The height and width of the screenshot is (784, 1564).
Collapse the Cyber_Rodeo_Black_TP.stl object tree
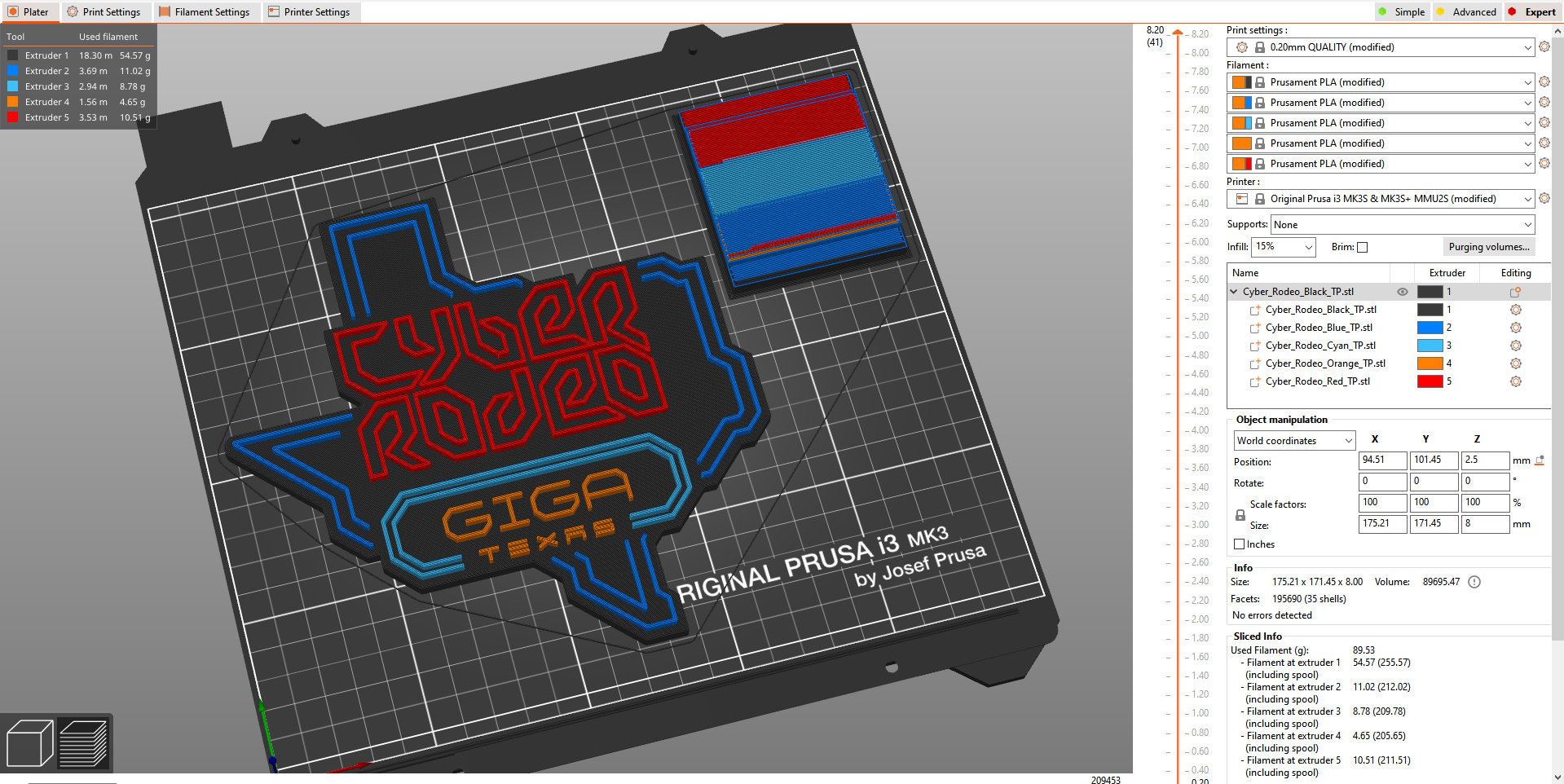[1233, 291]
